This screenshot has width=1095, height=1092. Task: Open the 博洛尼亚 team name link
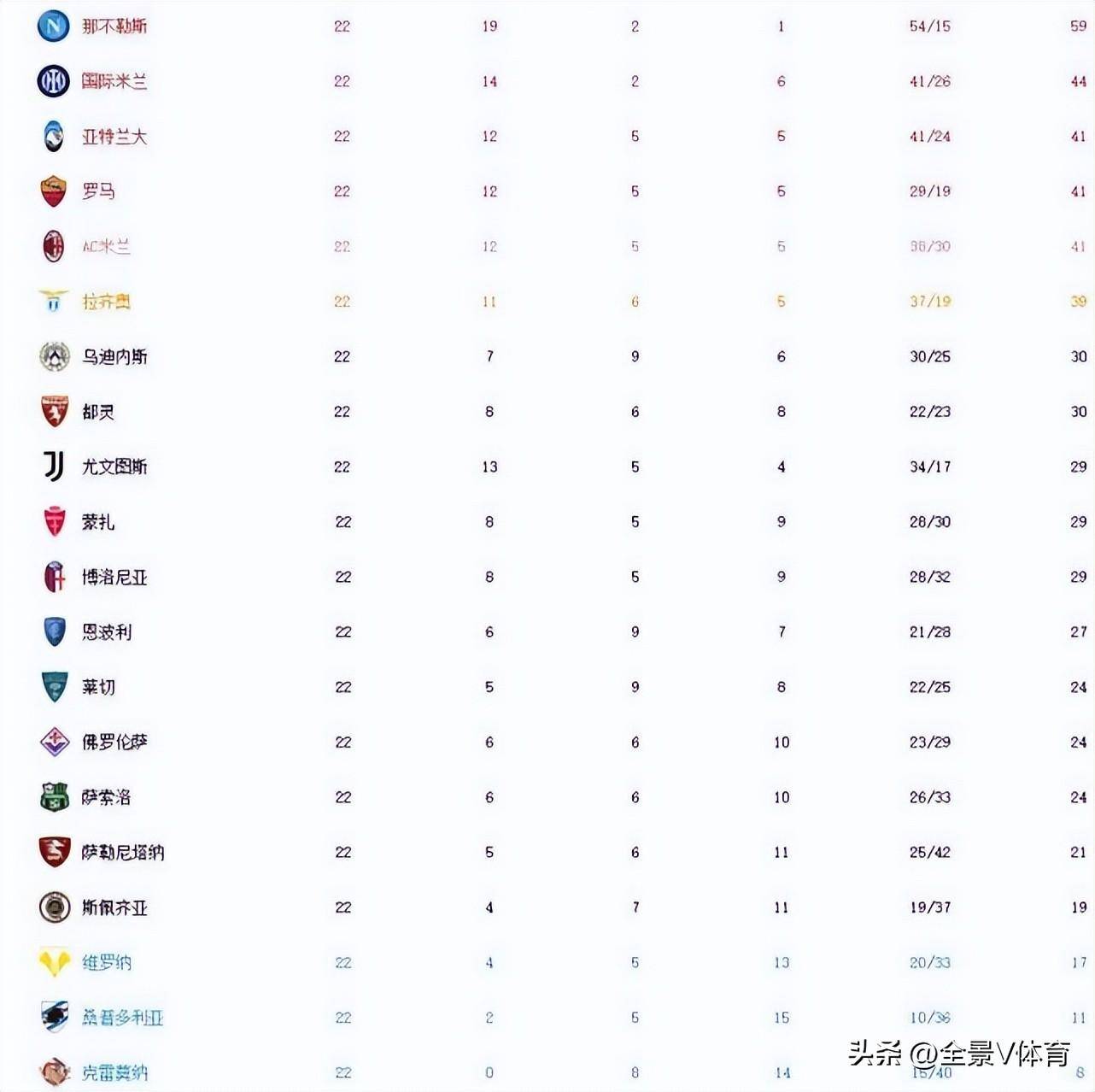click(114, 577)
